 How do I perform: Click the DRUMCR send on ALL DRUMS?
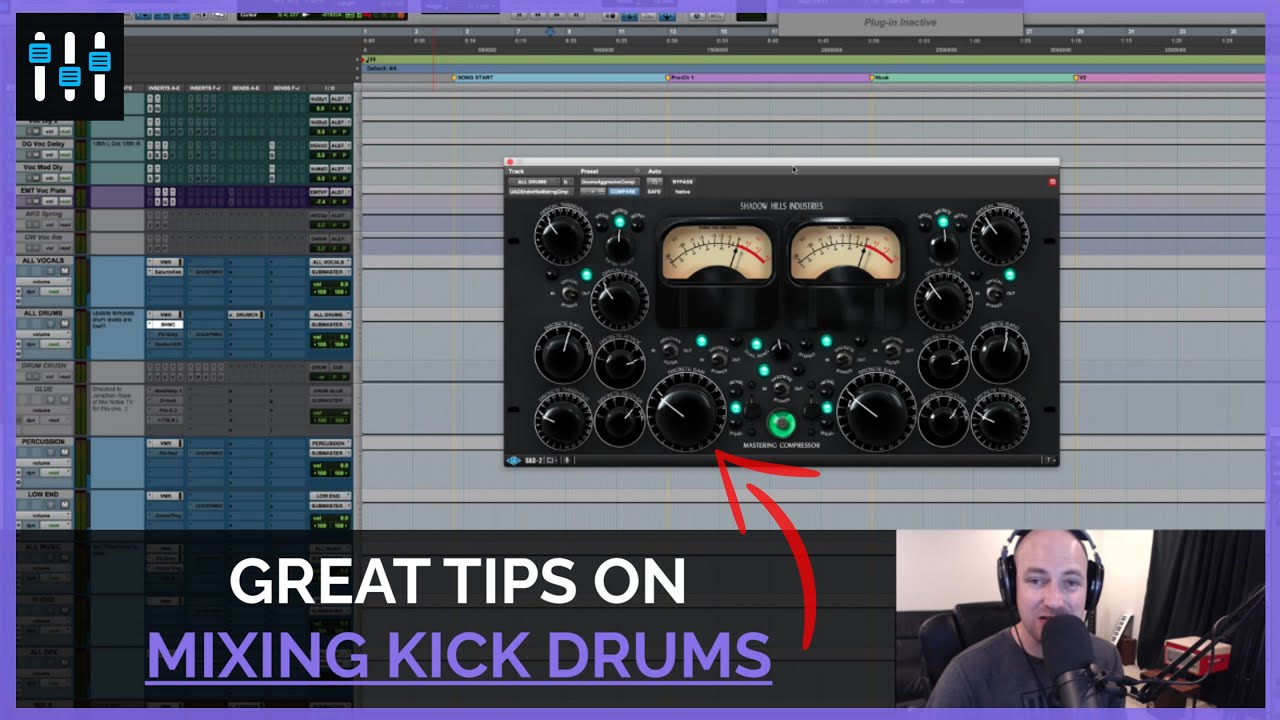pos(246,314)
